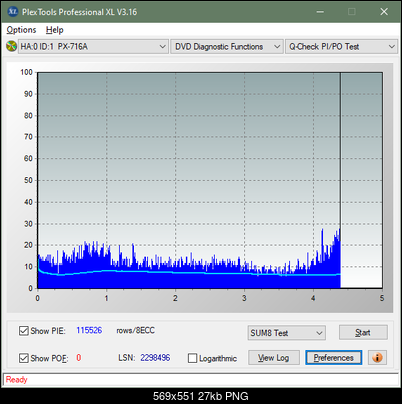The width and height of the screenshot is (402, 404).
Task: Click the orange info icon button
Action: pos(377,358)
